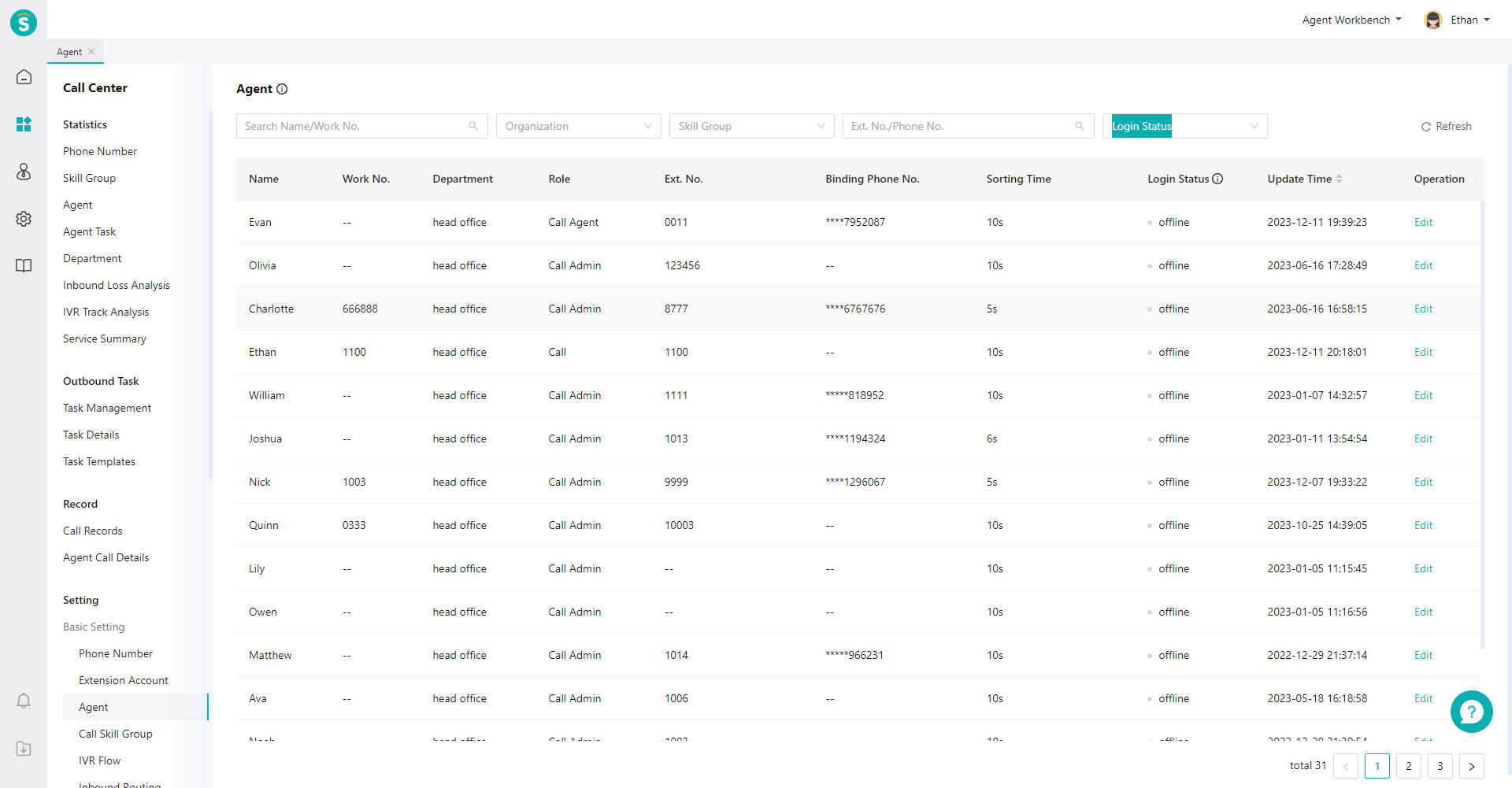The height and width of the screenshot is (788, 1512).
Task: Open the home icon in left rail
Action: coord(24,77)
